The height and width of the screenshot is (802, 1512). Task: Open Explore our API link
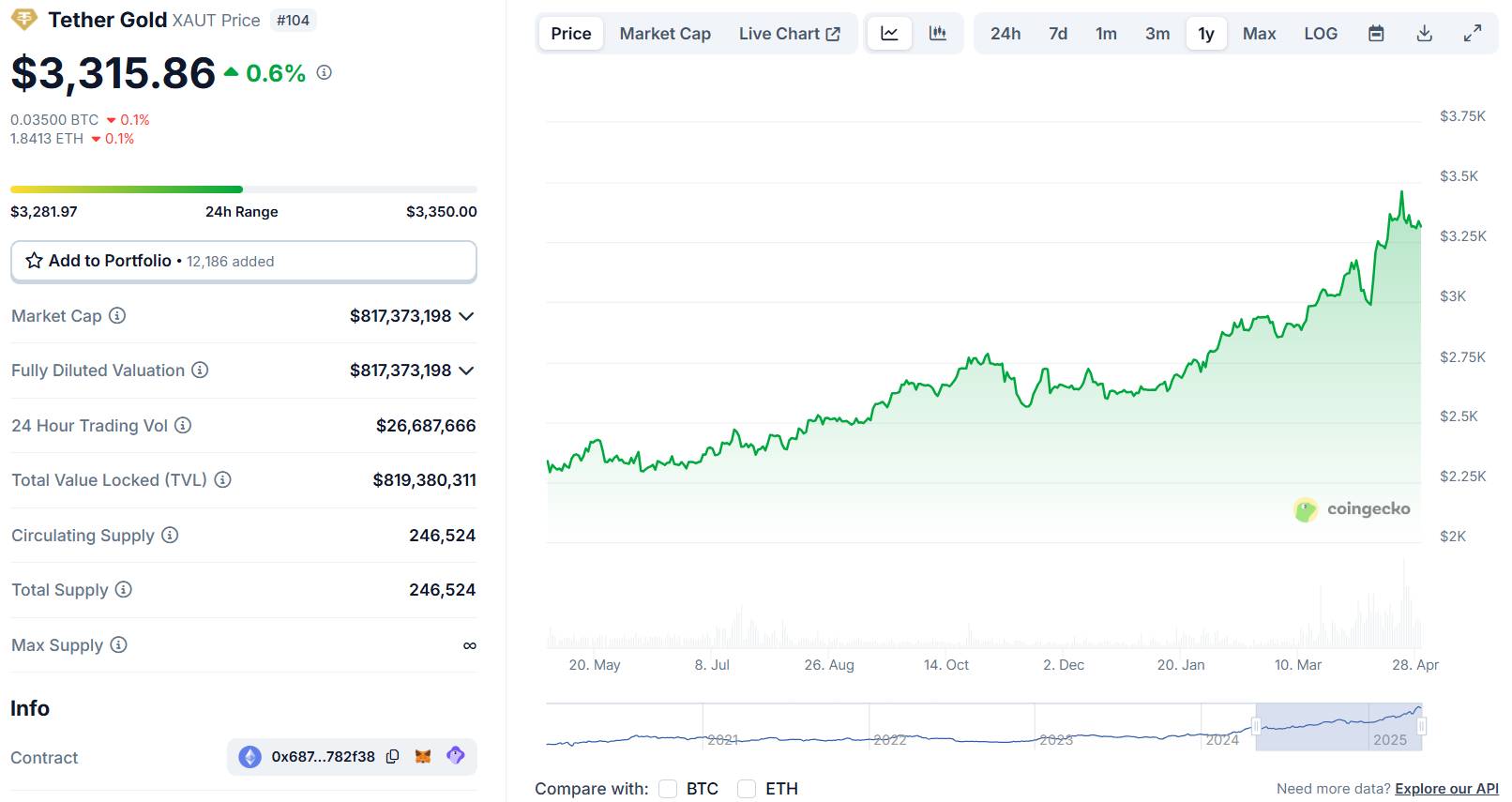click(1446, 789)
